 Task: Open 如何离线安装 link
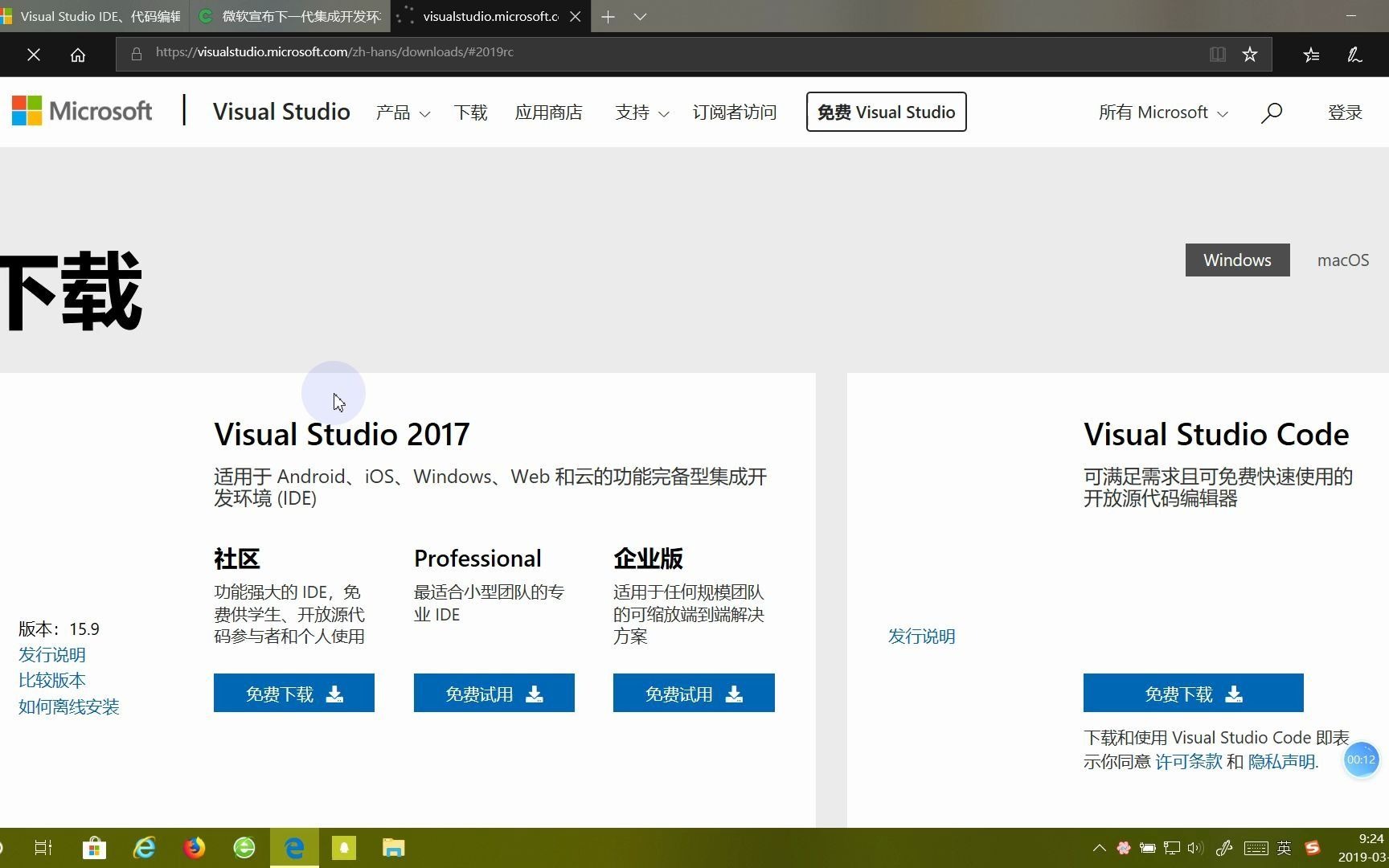pyautogui.click(x=68, y=707)
